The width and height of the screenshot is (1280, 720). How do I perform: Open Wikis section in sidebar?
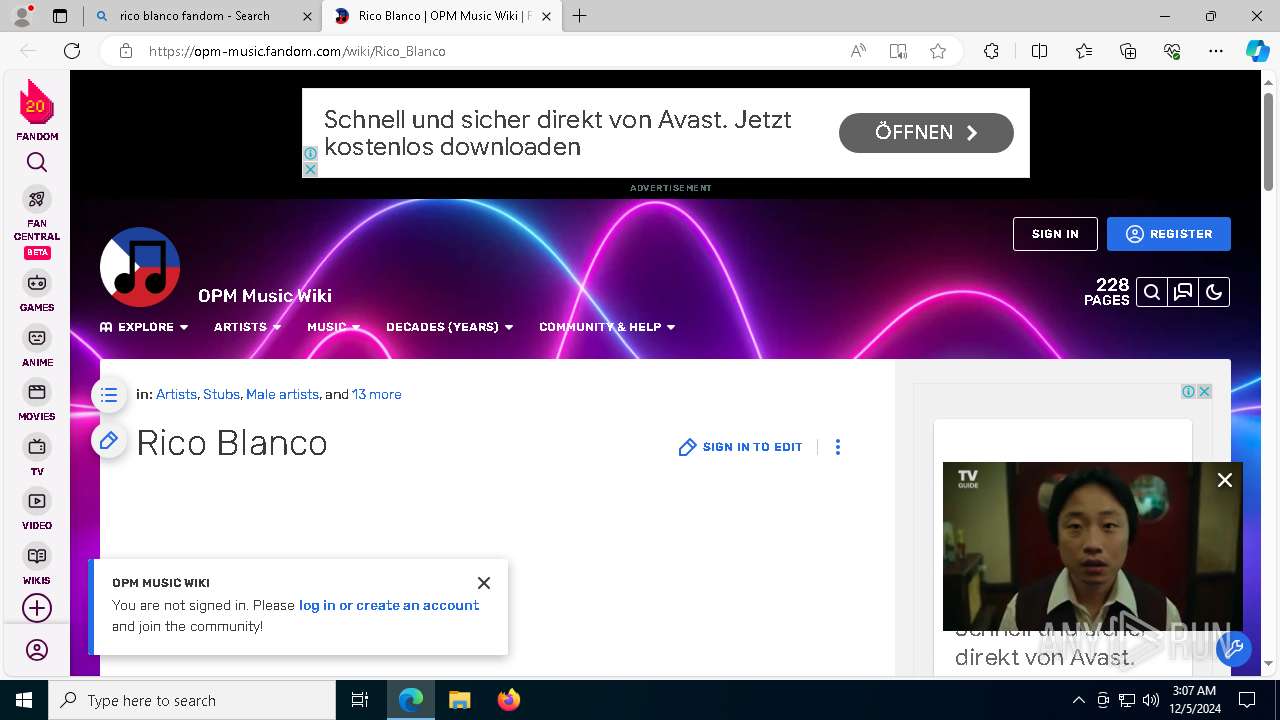click(37, 564)
